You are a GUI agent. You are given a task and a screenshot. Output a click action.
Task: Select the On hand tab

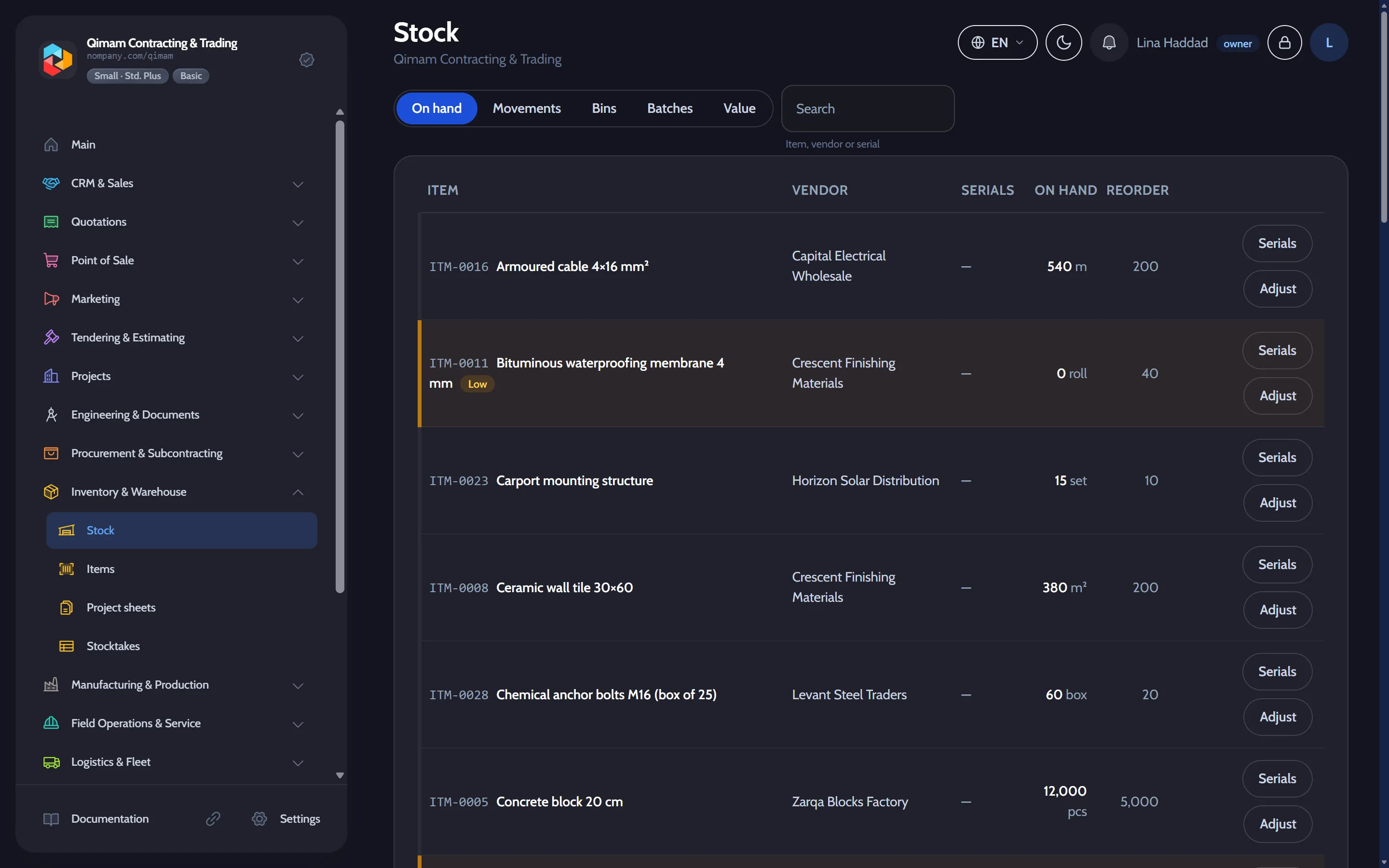pos(437,108)
